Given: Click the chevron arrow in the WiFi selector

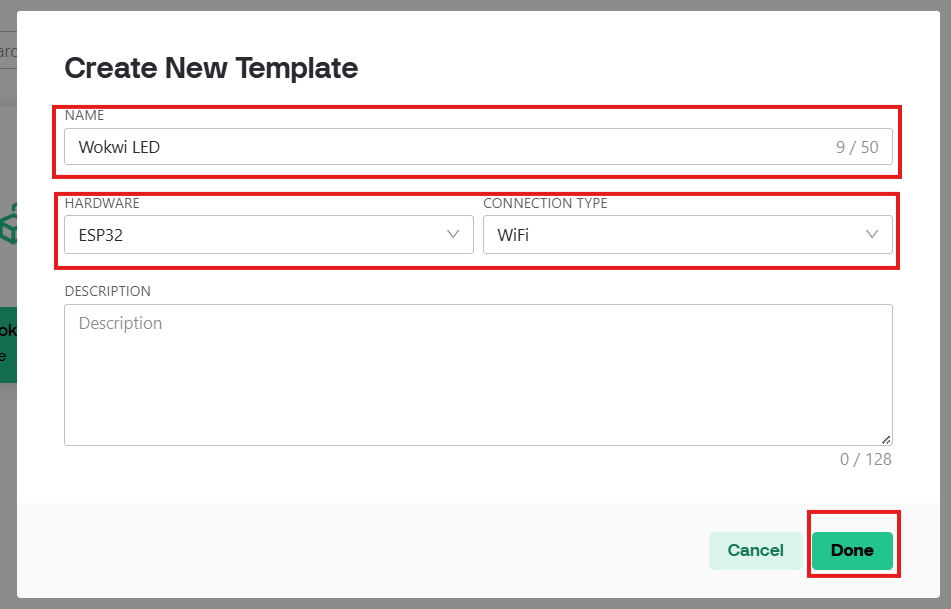Looking at the screenshot, I should point(872,235).
